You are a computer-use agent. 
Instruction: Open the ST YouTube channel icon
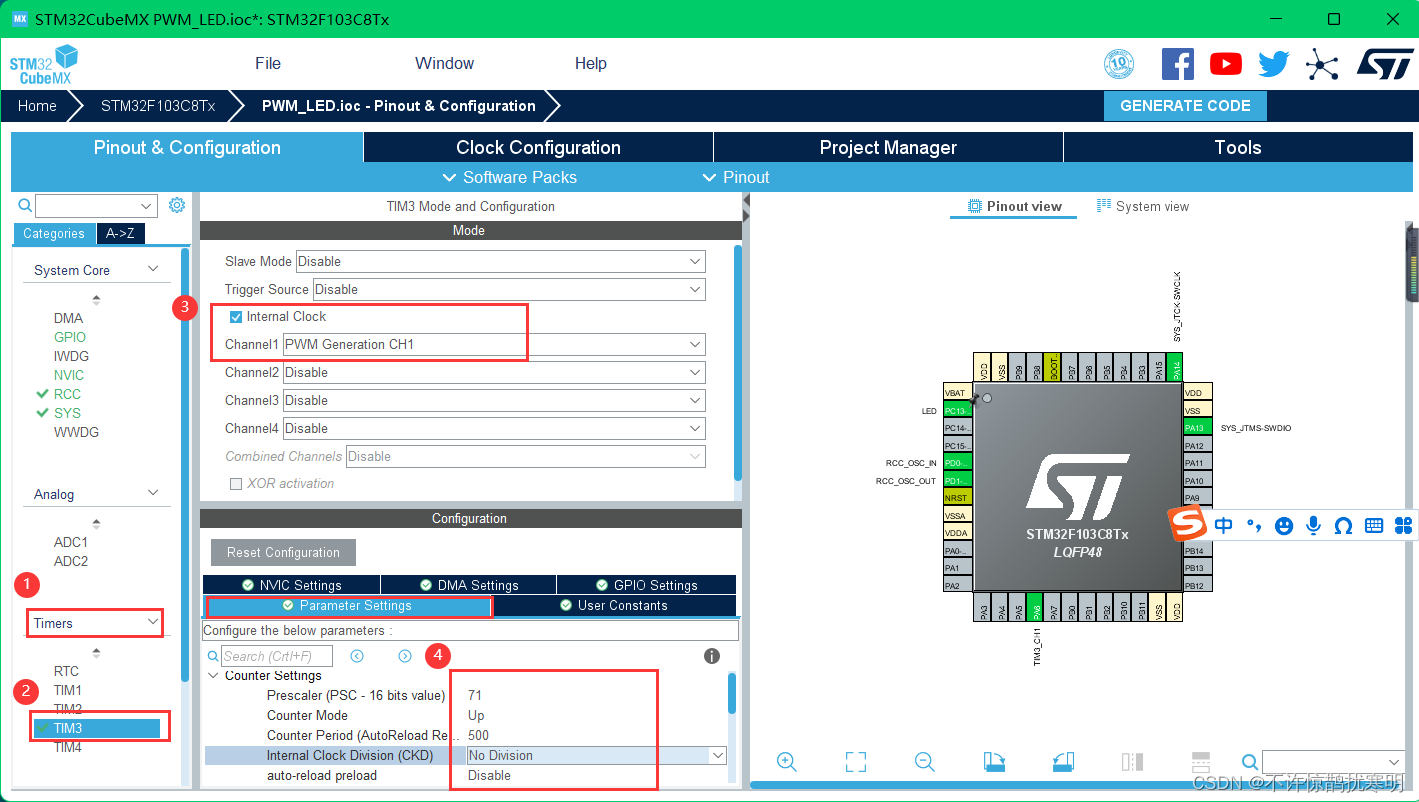coord(1226,64)
